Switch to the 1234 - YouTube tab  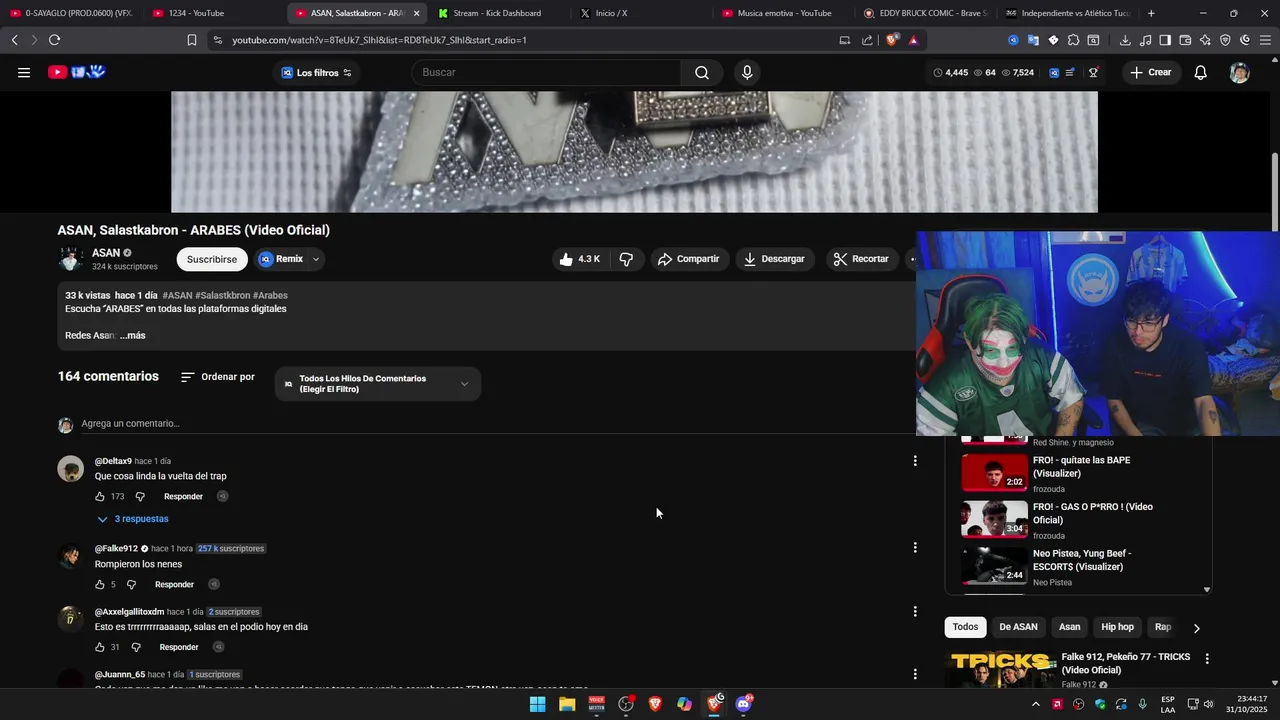tap(210, 13)
